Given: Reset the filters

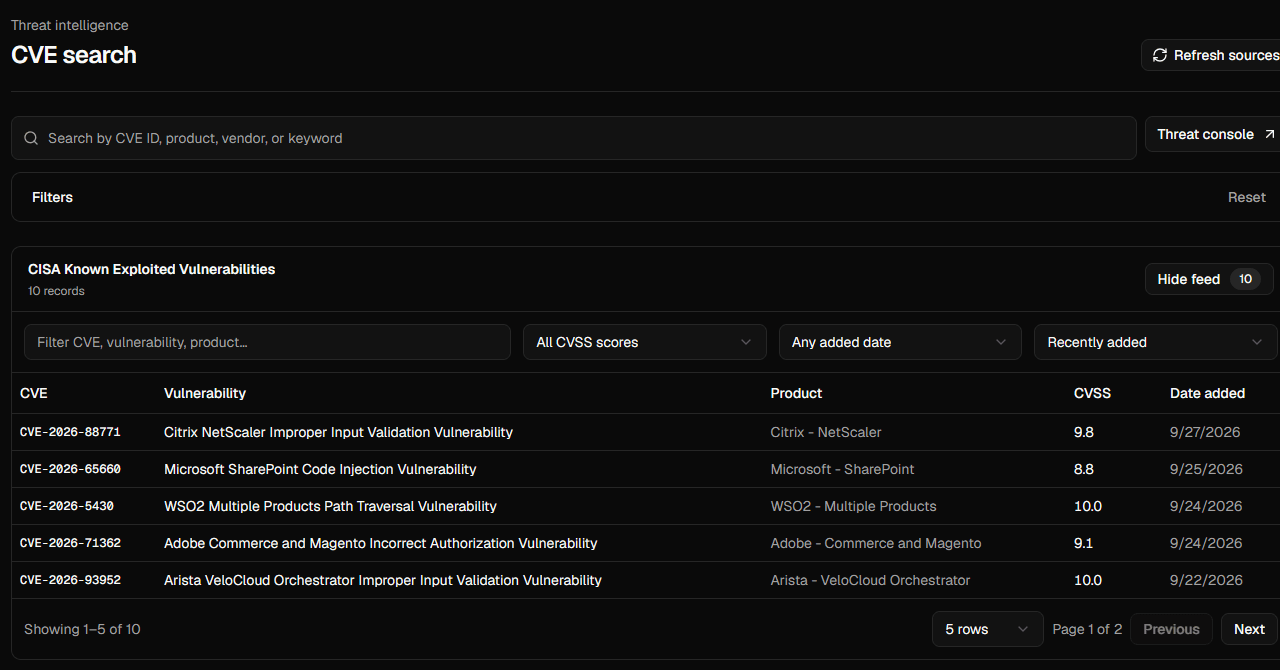Looking at the screenshot, I should click(x=1247, y=197).
